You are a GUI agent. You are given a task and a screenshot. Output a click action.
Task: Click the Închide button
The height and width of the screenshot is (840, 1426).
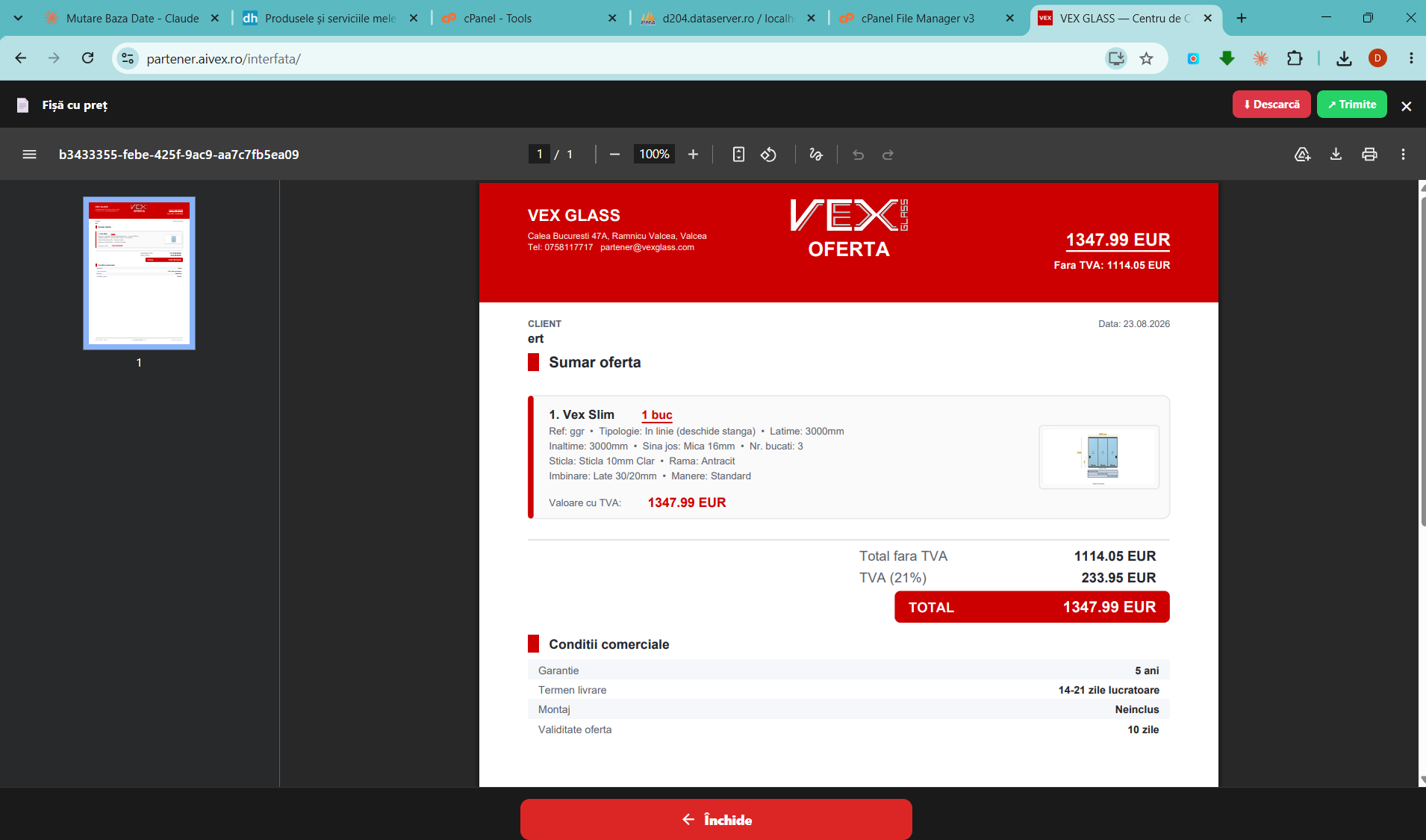(716, 819)
